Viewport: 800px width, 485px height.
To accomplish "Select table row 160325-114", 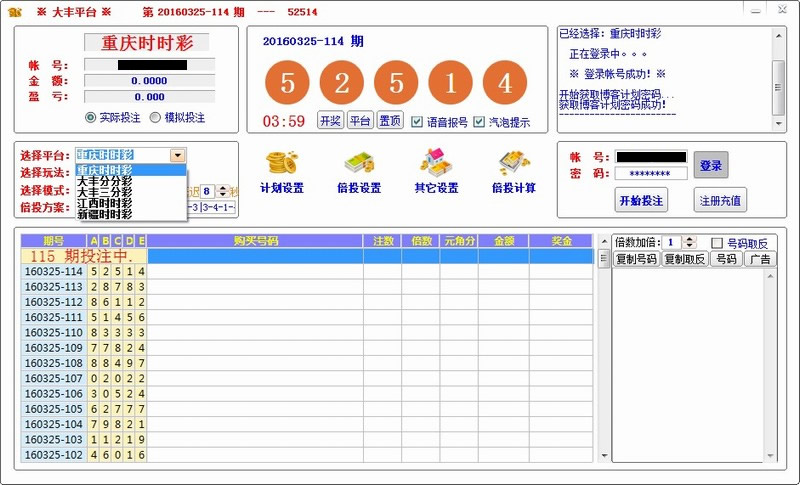I will 307,271.
